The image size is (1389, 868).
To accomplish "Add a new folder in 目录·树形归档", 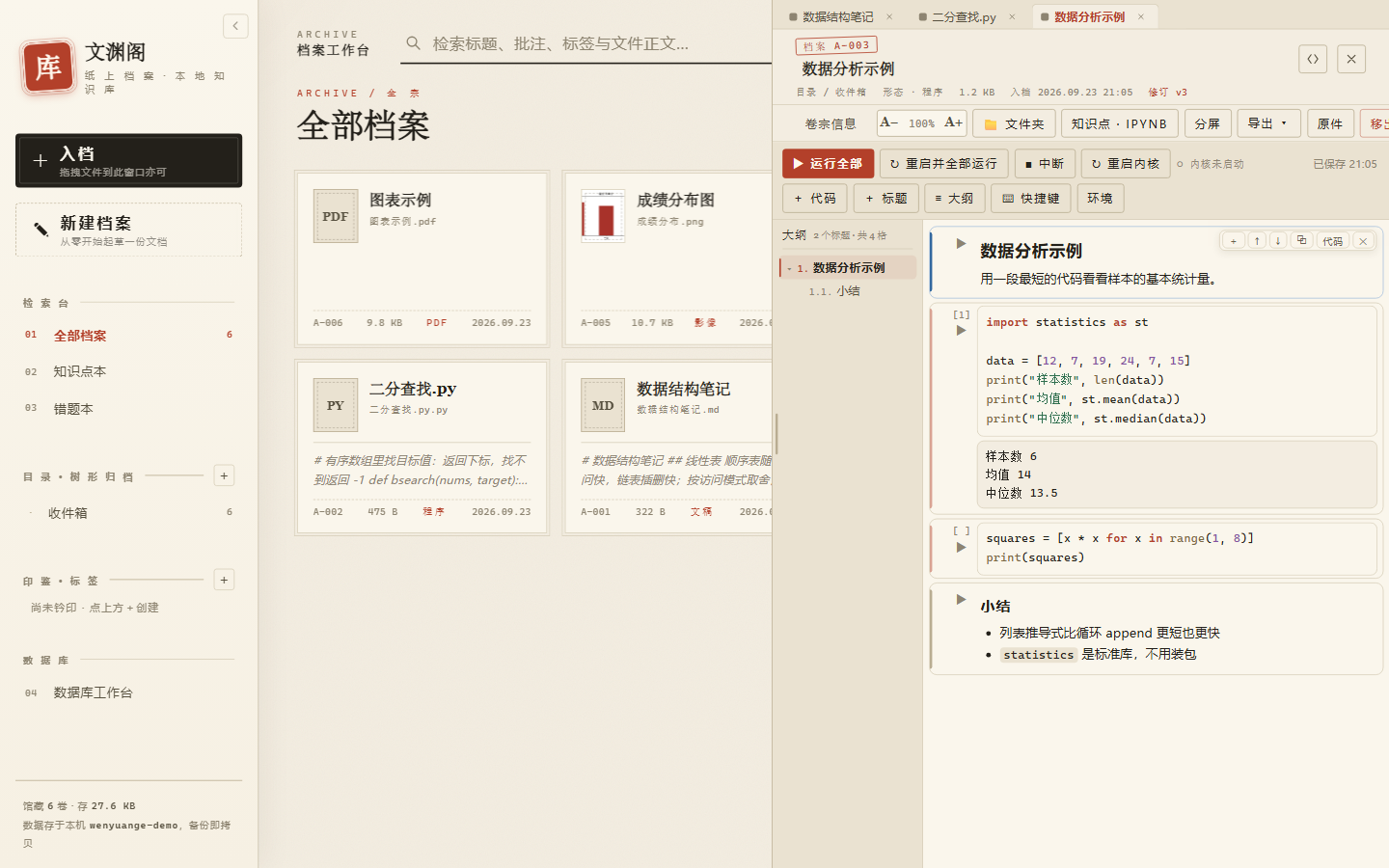I will point(224,475).
